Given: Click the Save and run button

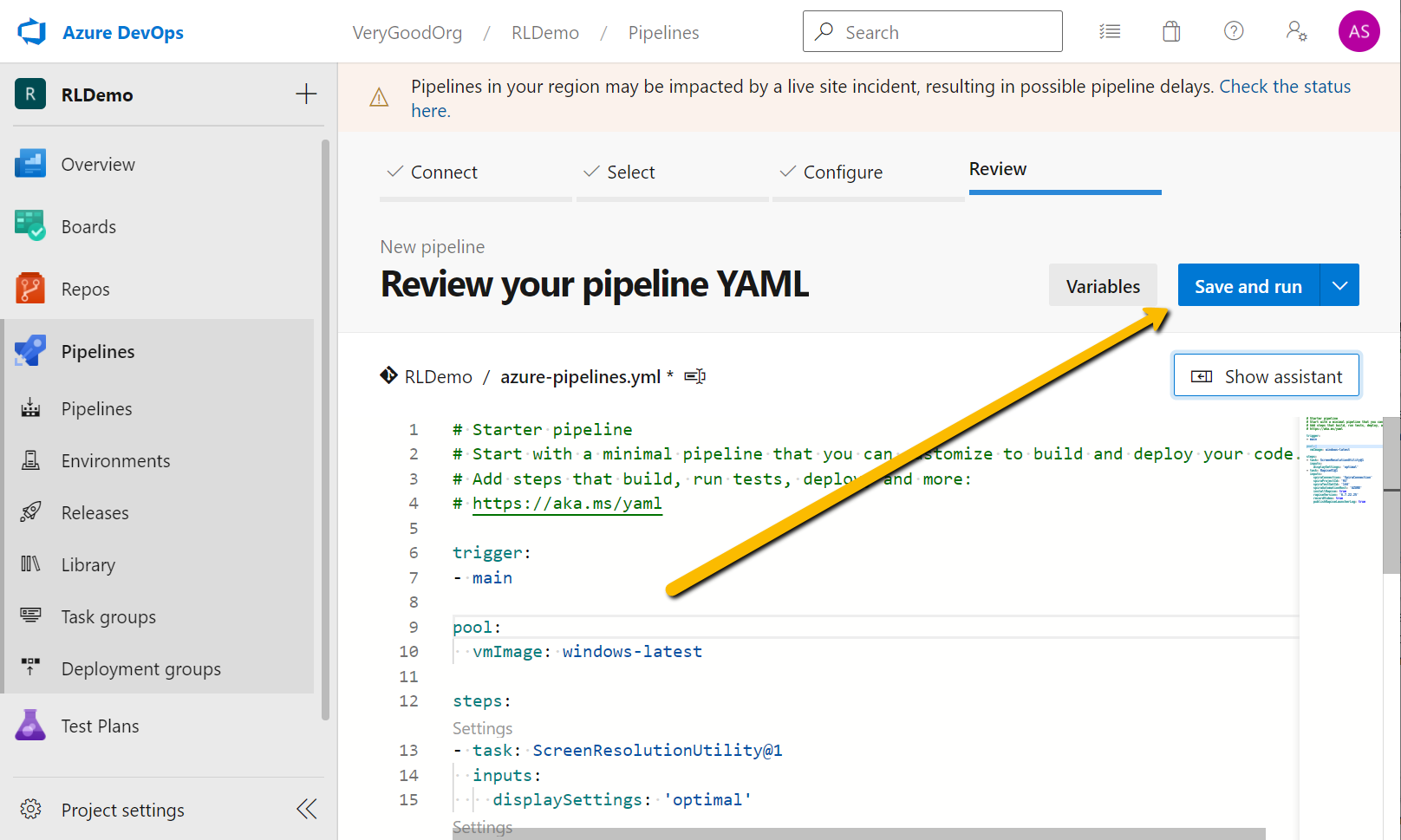Looking at the screenshot, I should pos(1248,285).
